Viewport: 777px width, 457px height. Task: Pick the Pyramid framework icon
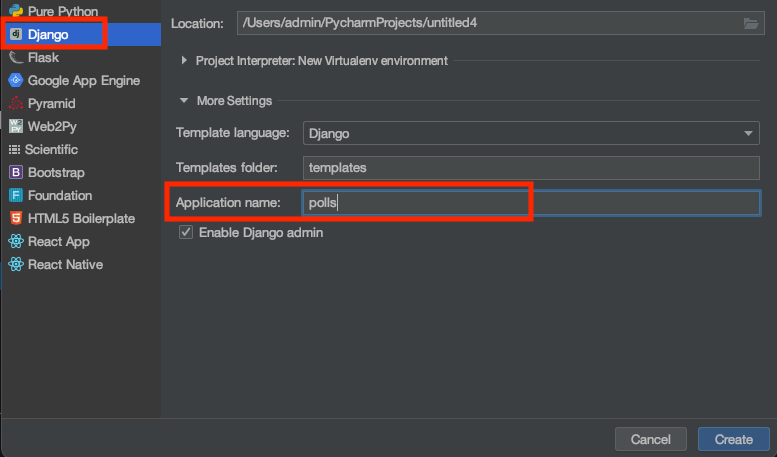click(16, 103)
